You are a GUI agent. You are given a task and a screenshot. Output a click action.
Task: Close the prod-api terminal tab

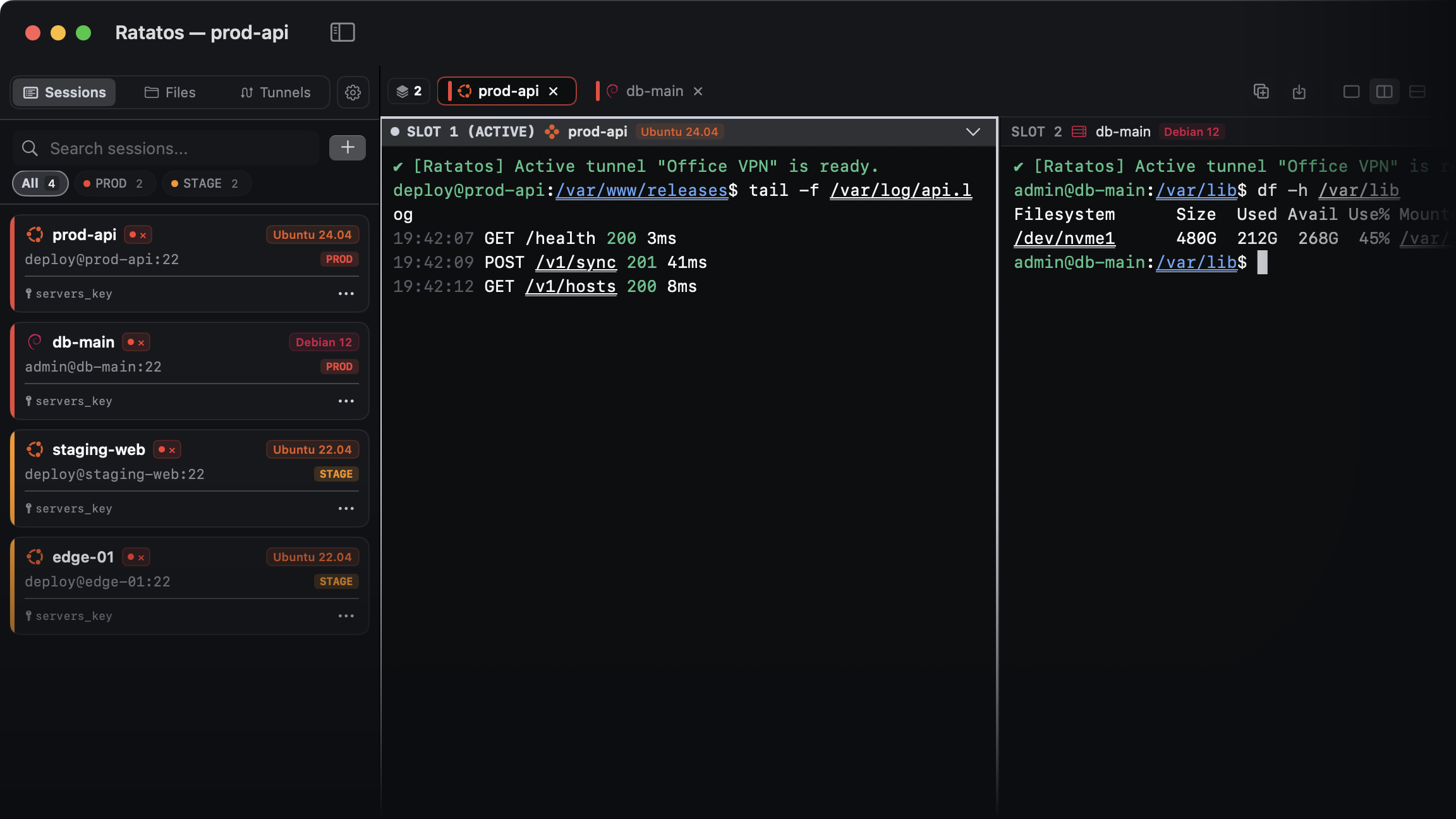554,92
